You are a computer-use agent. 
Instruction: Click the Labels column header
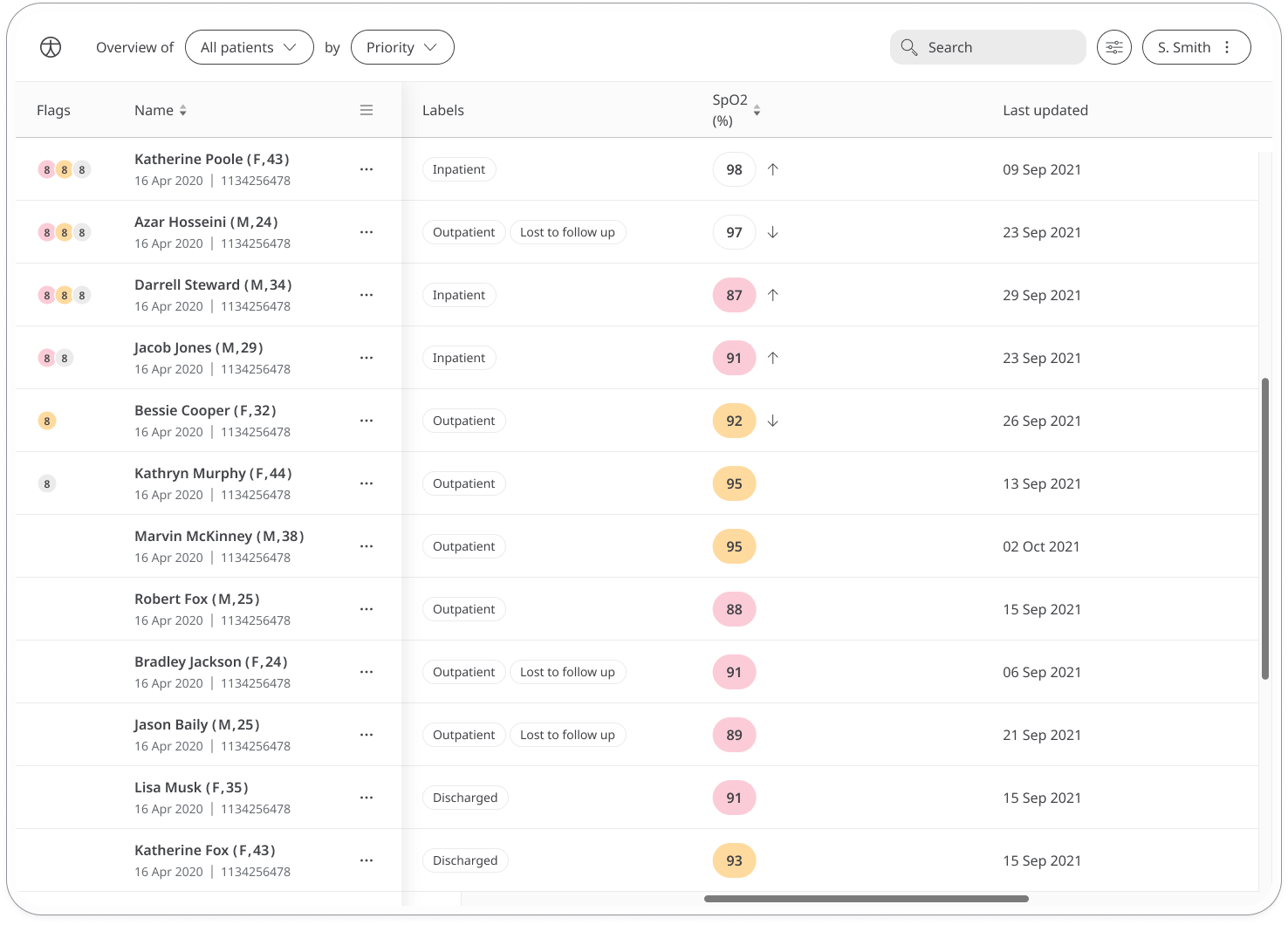443,110
